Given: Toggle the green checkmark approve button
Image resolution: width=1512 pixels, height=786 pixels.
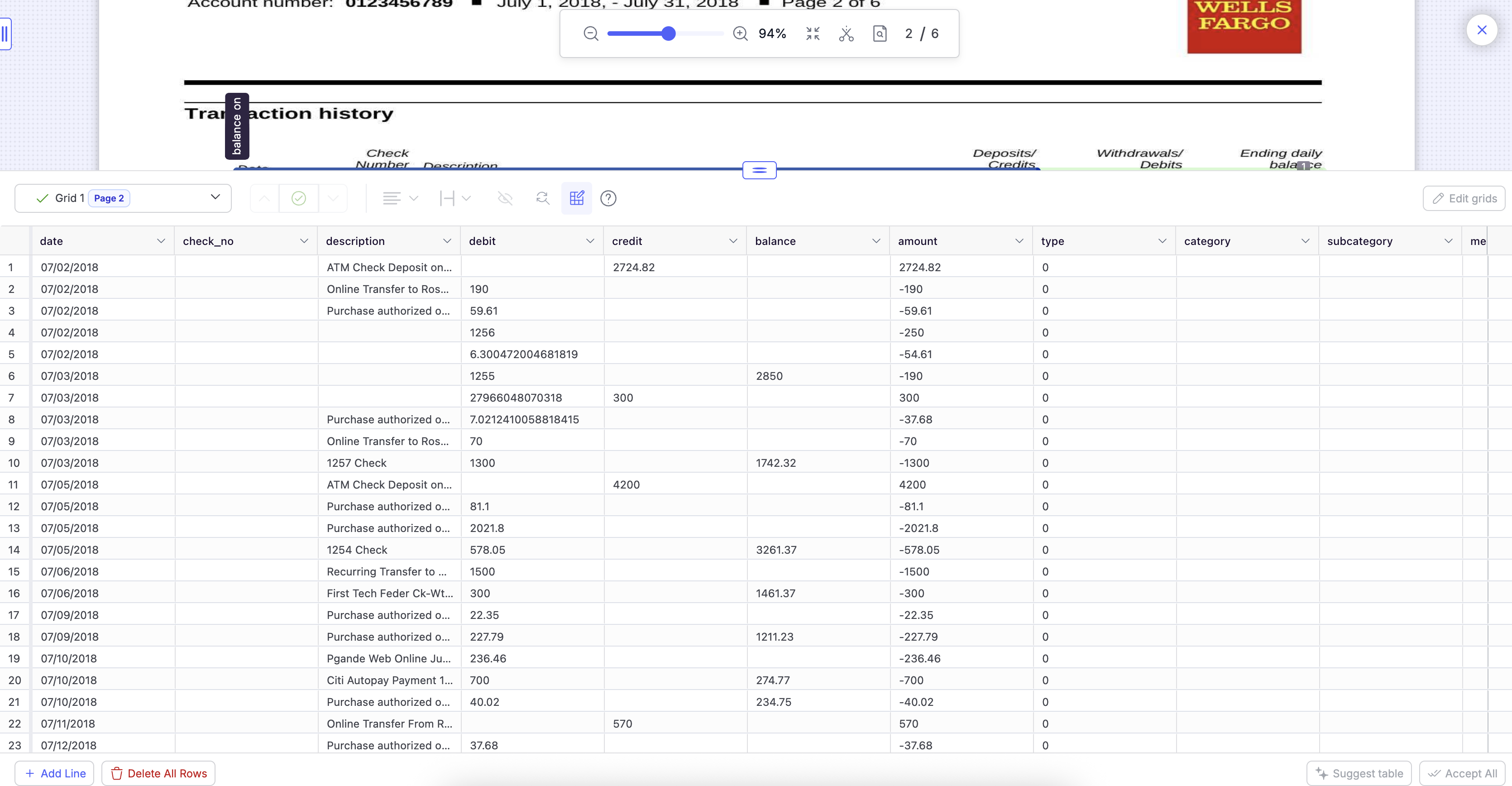Looking at the screenshot, I should [x=299, y=198].
